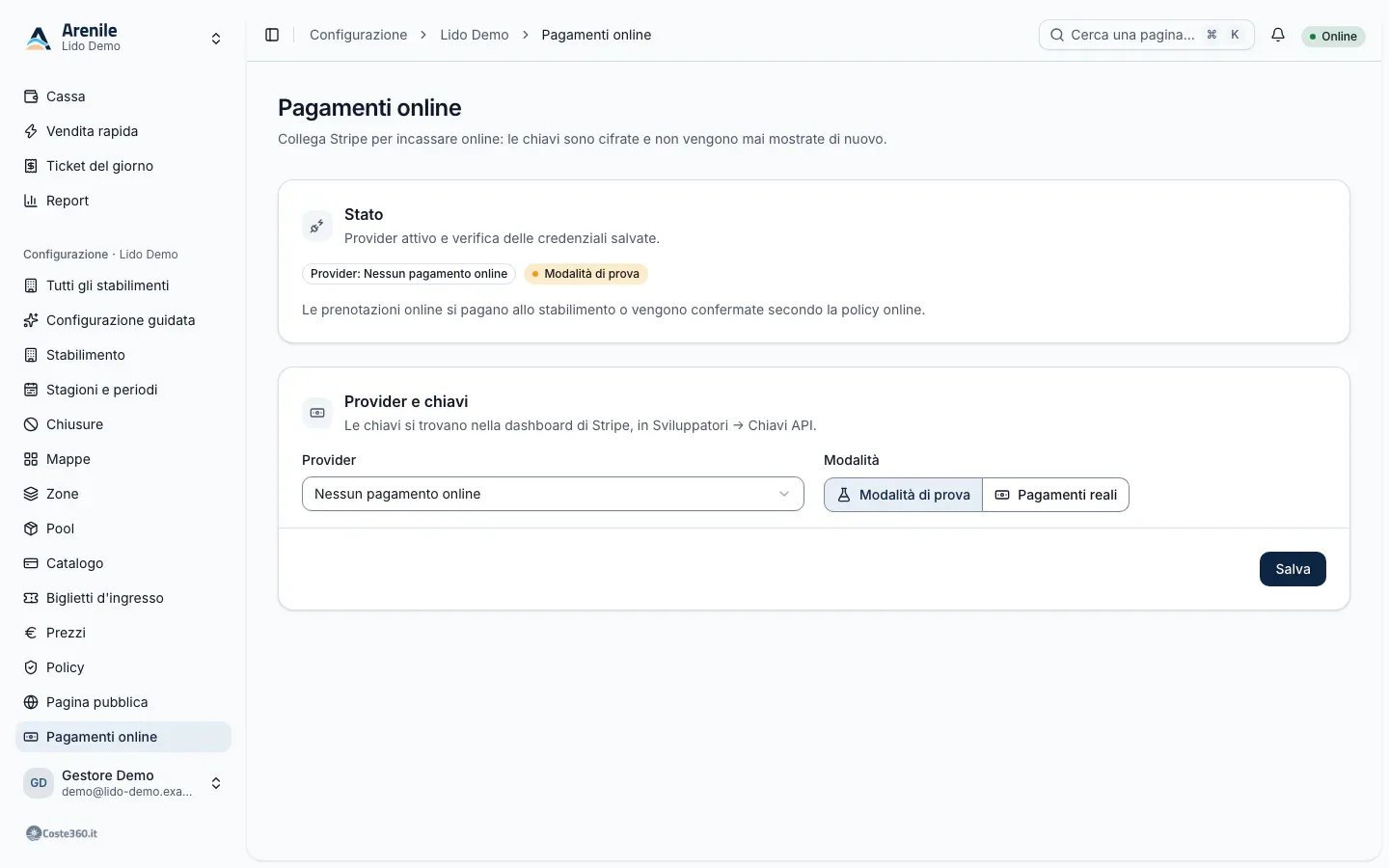Select Modalità di prova mode
The image size is (1389, 868).
[903, 495]
